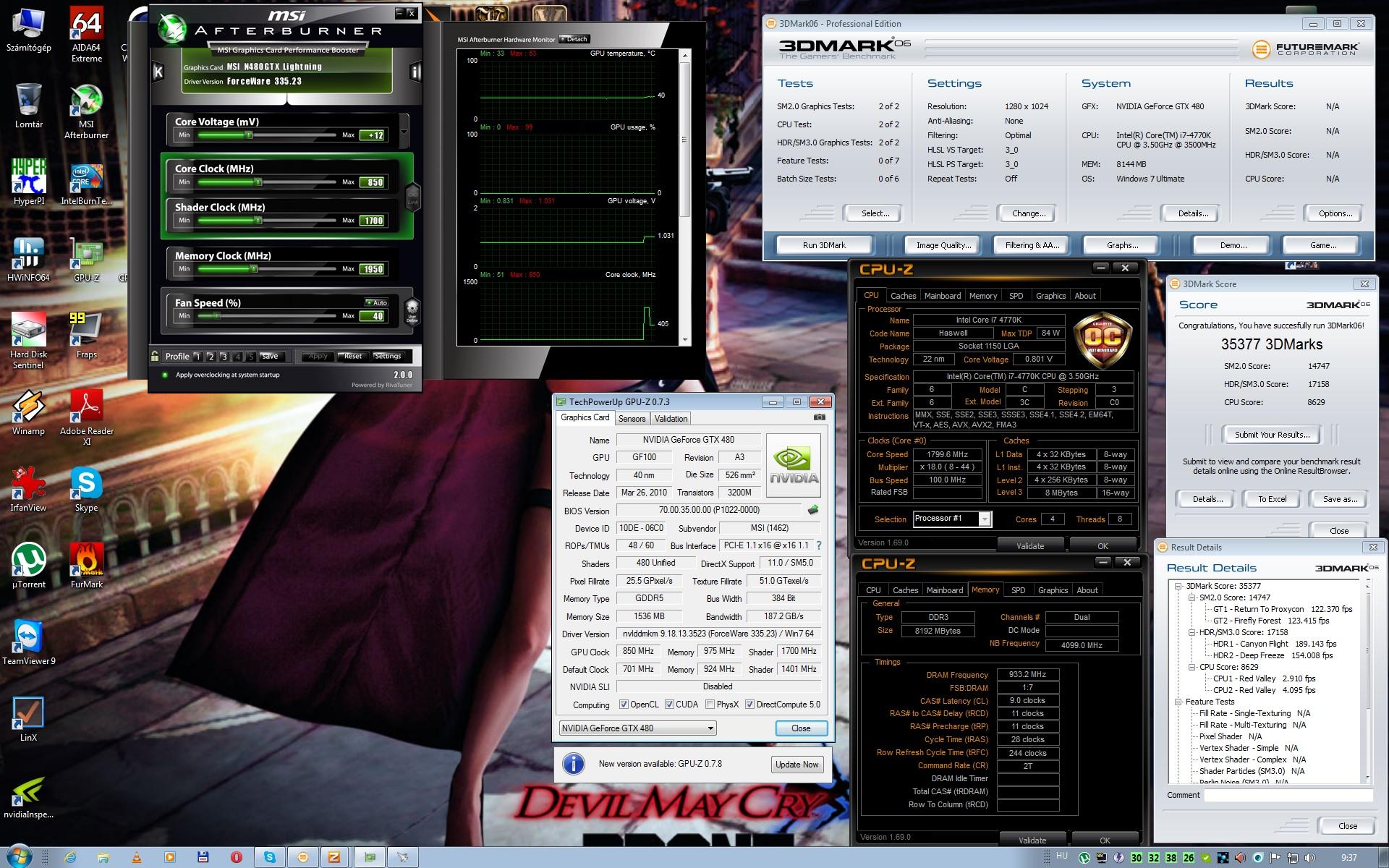Open Adobe Reader XI desktop icon
Image resolution: width=1389 pixels, height=868 pixels.
[x=86, y=418]
